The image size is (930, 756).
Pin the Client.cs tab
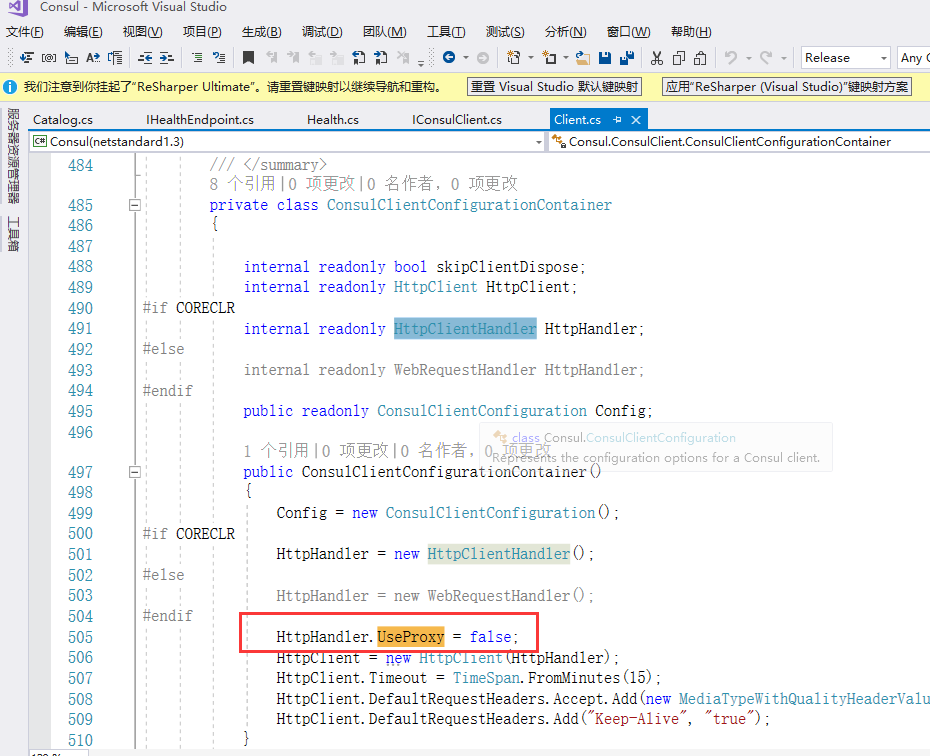click(x=617, y=120)
